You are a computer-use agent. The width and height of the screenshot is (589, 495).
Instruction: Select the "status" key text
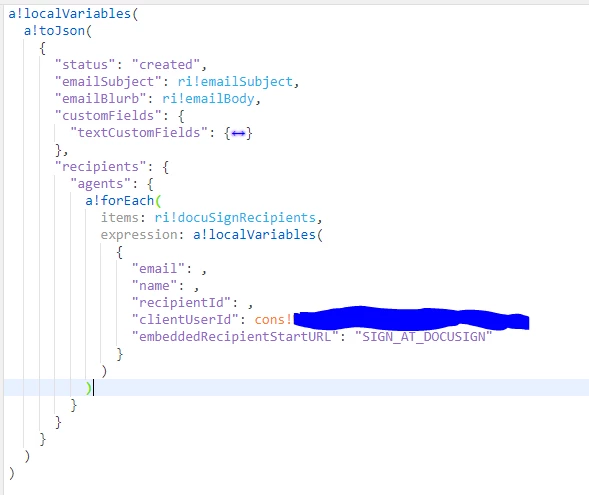(85, 65)
